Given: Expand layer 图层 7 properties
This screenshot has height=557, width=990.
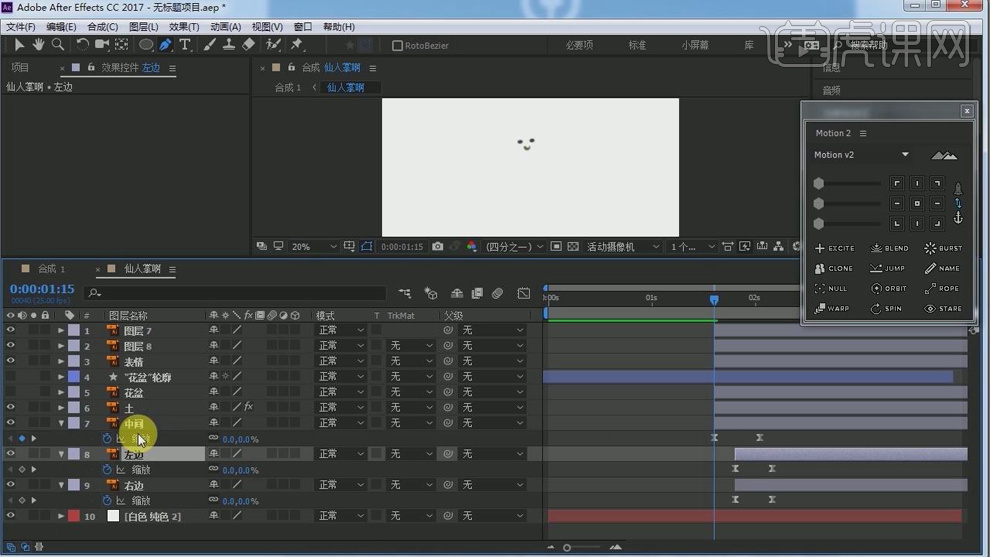Looking at the screenshot, I should 61,330.
